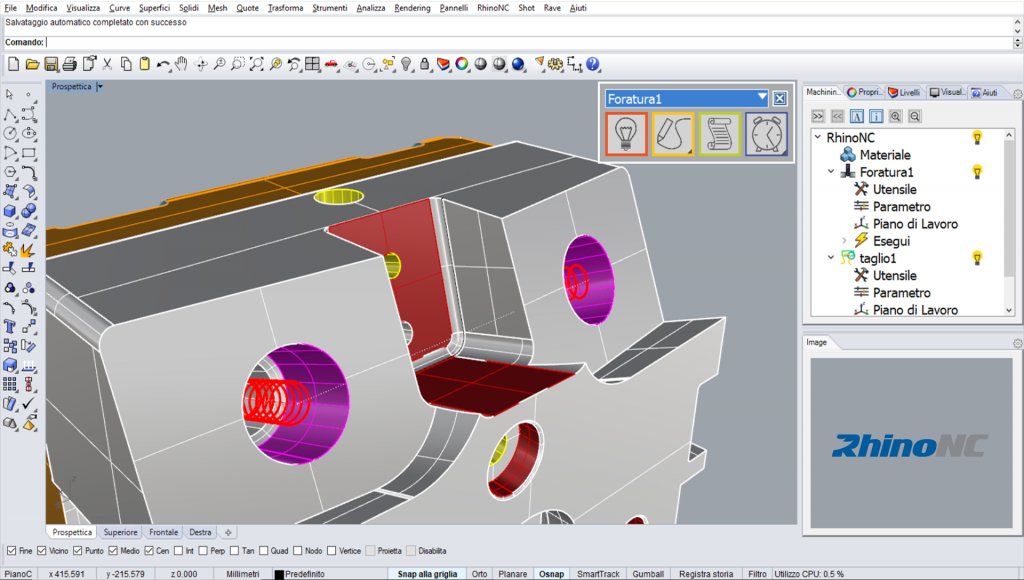Click the checkmark icon in left sidebar
Screen dimensions: 1024x580
[x=29, y=404]
